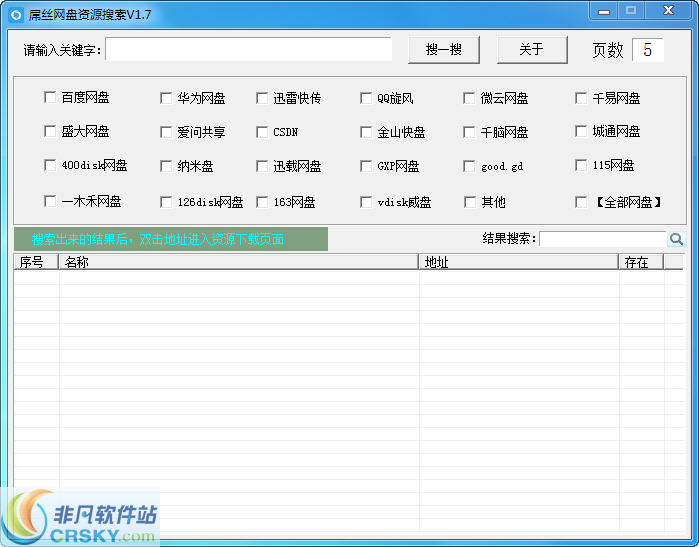Click the 结果搜索 input box
Viewport: 699px width, 547px height.
603,239
